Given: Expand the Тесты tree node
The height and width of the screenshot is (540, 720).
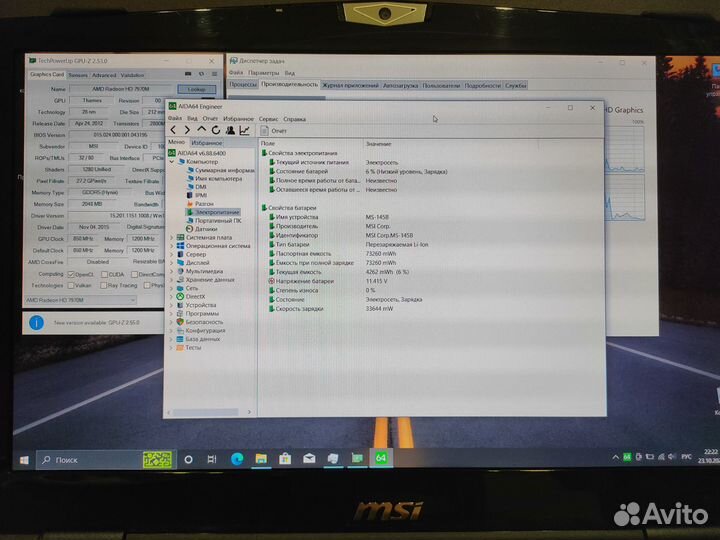Looking at the screenshot, I should pyautogui.click(x=172, y=348).
